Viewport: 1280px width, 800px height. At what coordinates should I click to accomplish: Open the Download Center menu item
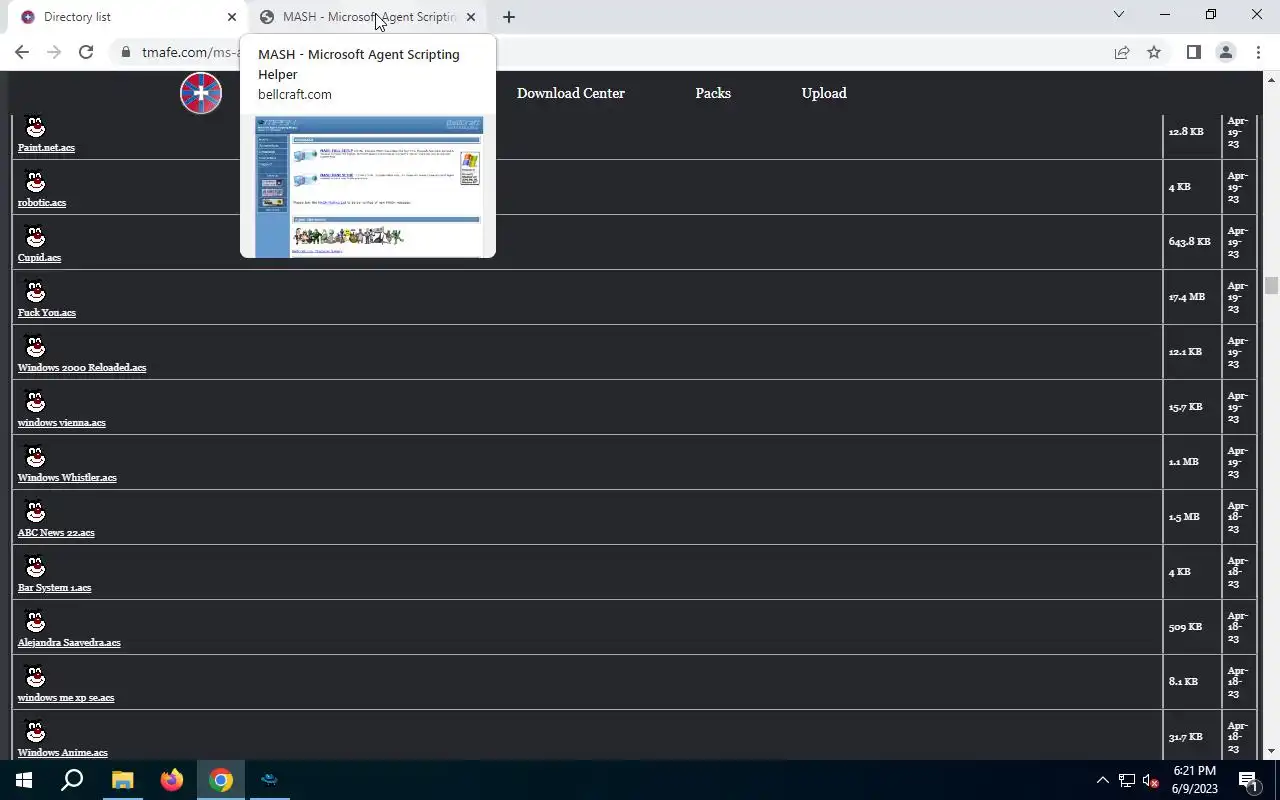571,93
